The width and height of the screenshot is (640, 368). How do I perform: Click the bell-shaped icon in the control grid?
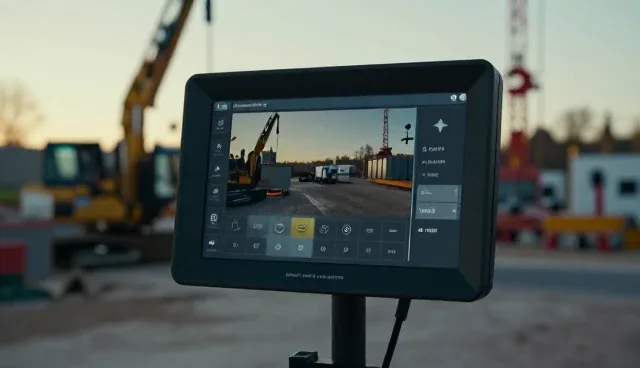236,225
